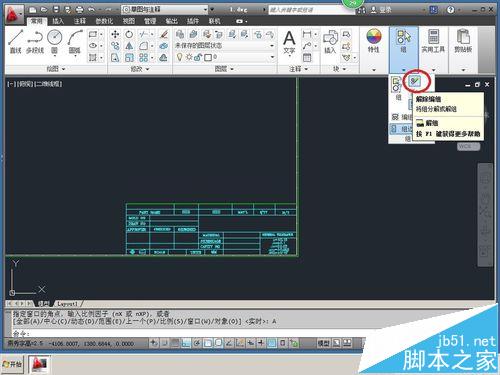This screenshot has width=500, height=375.
Task: Expand the Layers (图层) panel
Action: click(x=224, y=69)
